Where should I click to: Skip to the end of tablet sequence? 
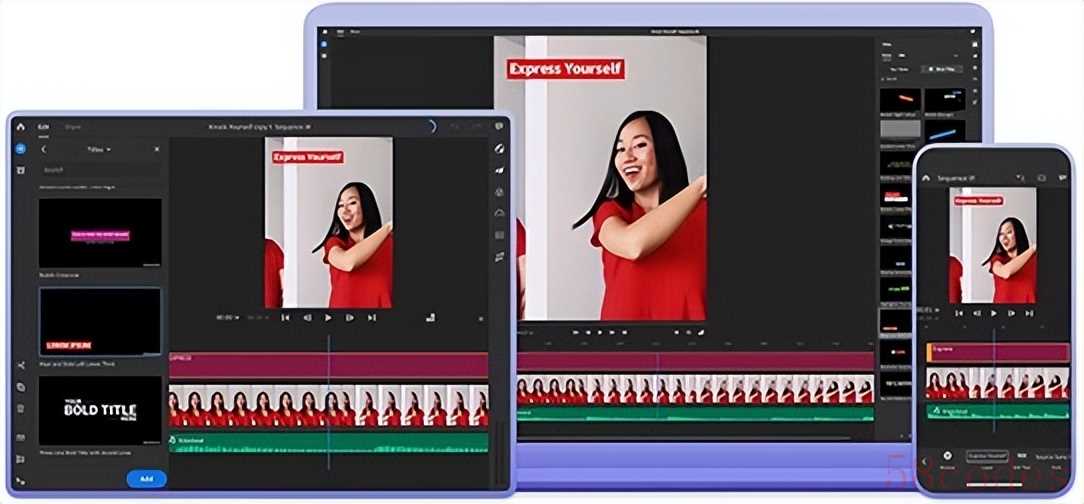[x=372, y=318]
